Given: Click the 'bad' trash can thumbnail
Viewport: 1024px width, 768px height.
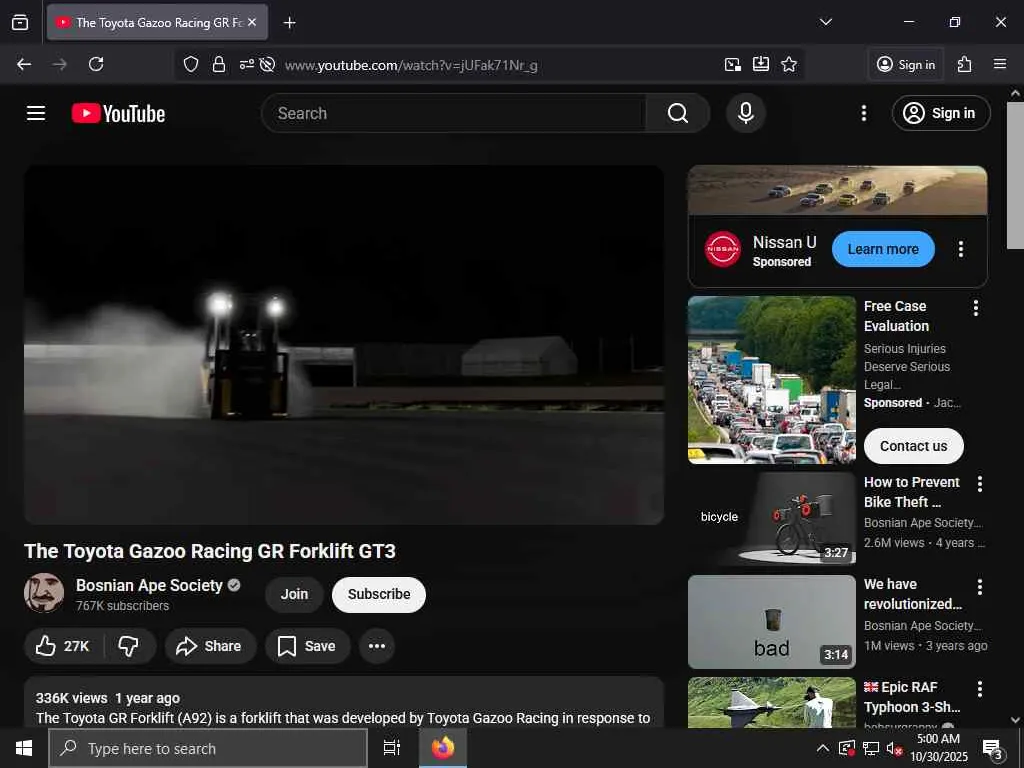Looking at the screenshot, I should point(771,622).
